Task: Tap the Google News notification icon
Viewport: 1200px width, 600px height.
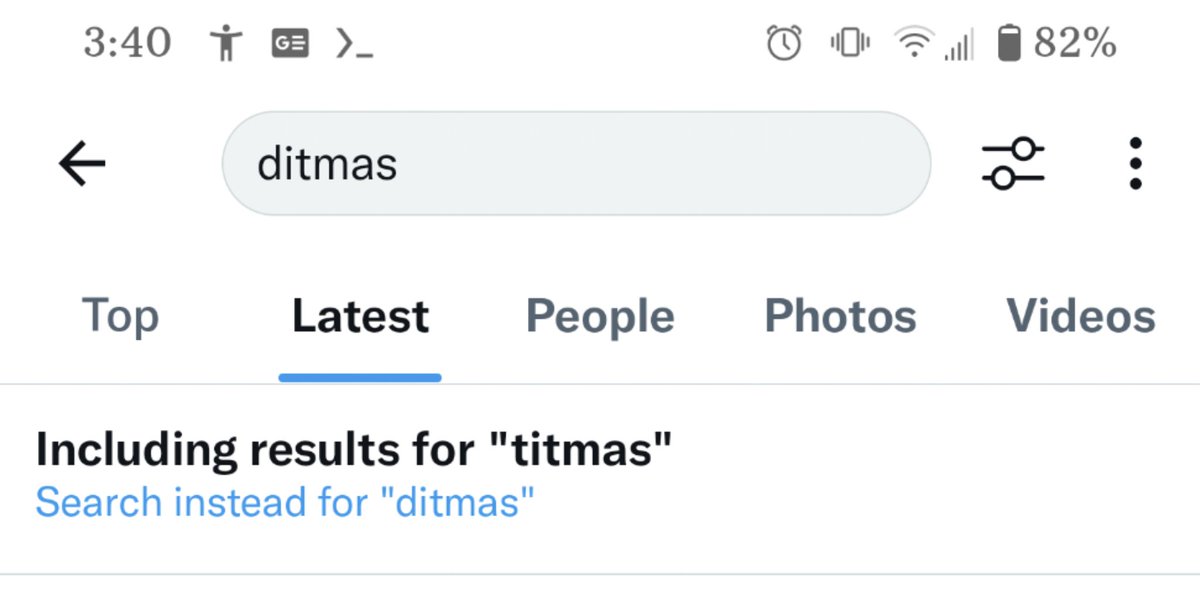Action: tap(290, 43)
